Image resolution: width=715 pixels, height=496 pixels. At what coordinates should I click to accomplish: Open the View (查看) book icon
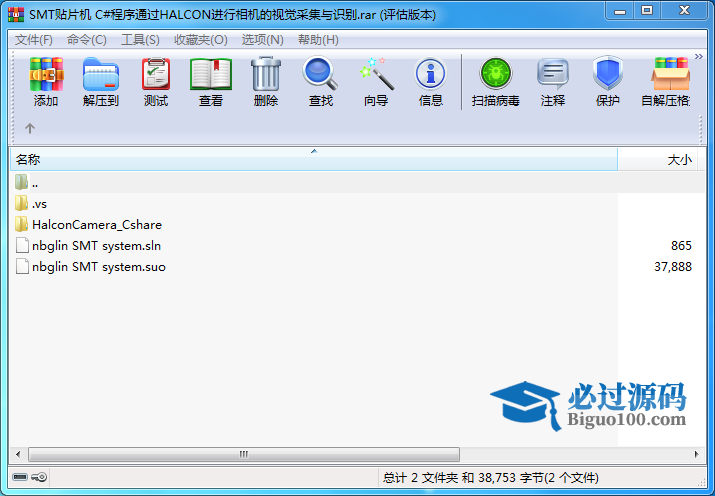211,74
